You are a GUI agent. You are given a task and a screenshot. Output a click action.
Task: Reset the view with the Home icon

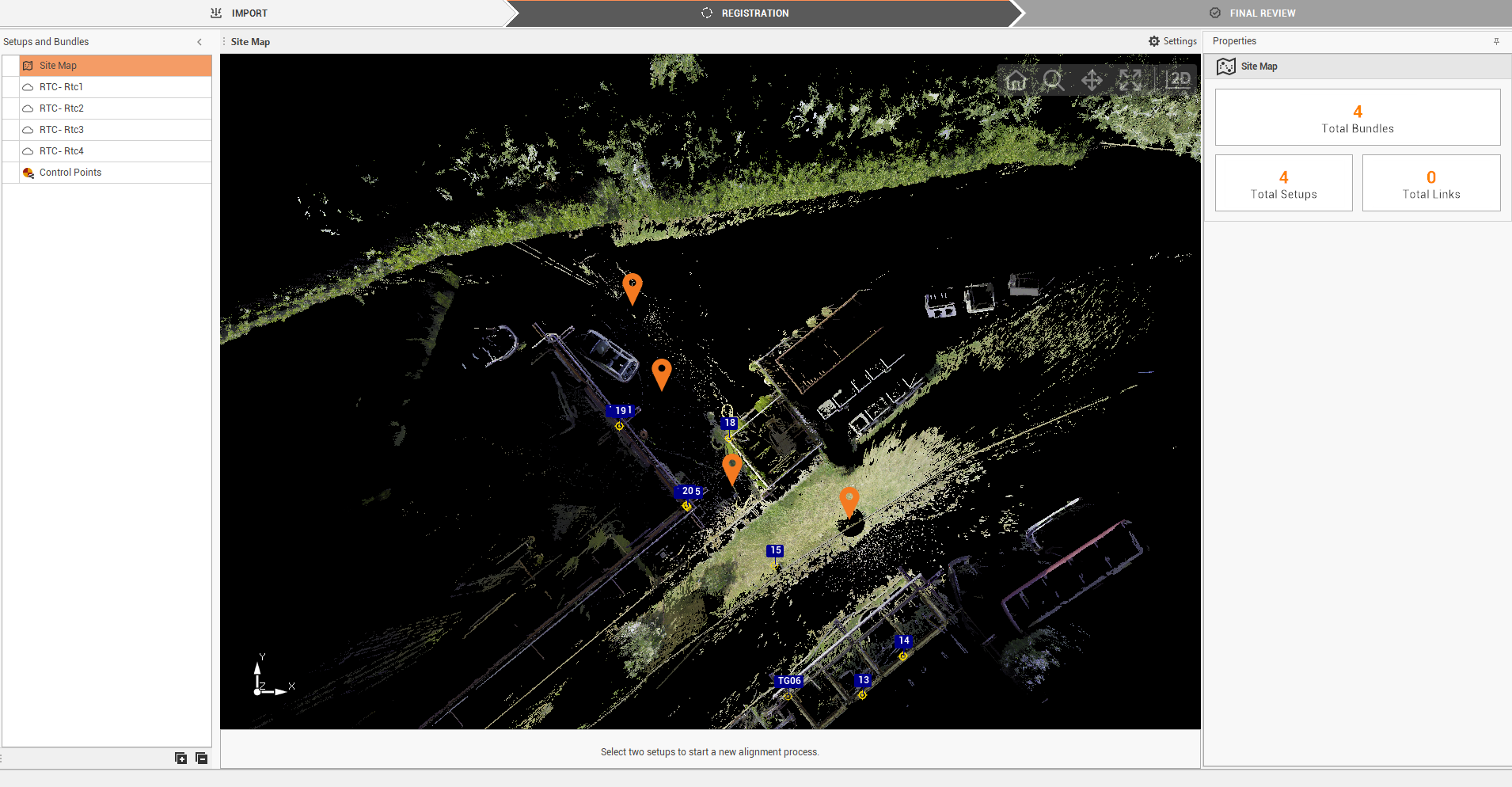(1016, 80)
